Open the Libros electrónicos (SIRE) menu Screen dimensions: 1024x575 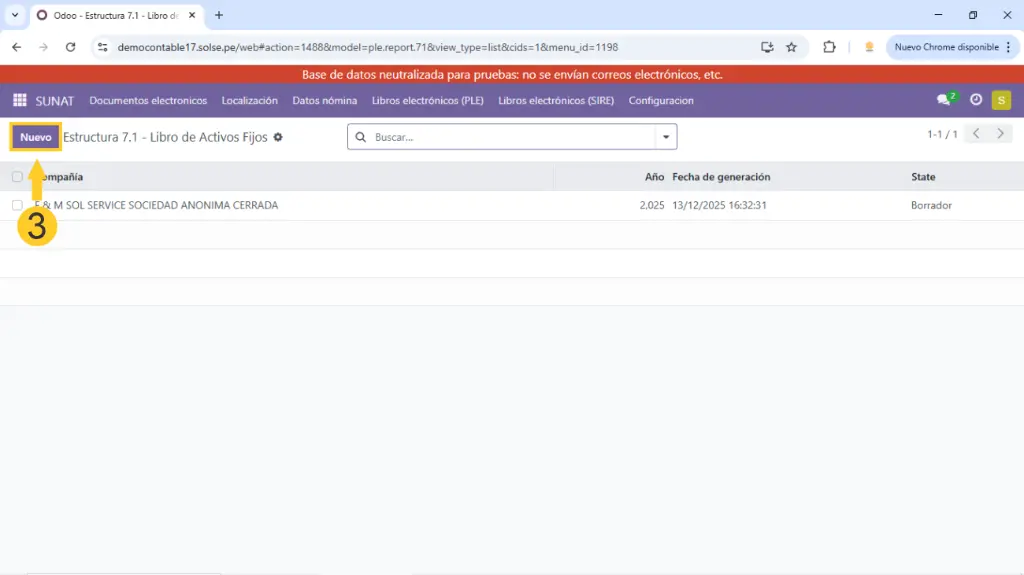click(x=556, y=100)
